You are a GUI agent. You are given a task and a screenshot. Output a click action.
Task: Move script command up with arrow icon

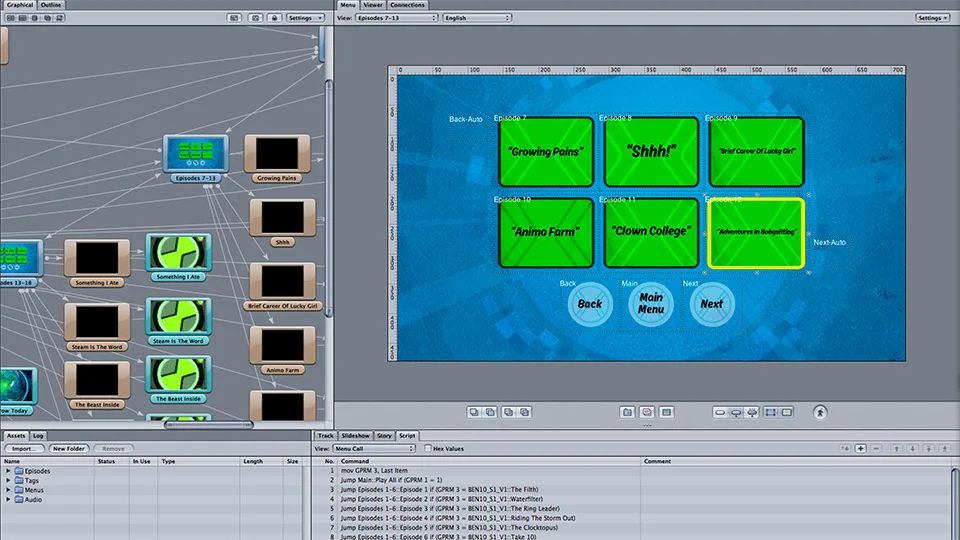[897, 449]
